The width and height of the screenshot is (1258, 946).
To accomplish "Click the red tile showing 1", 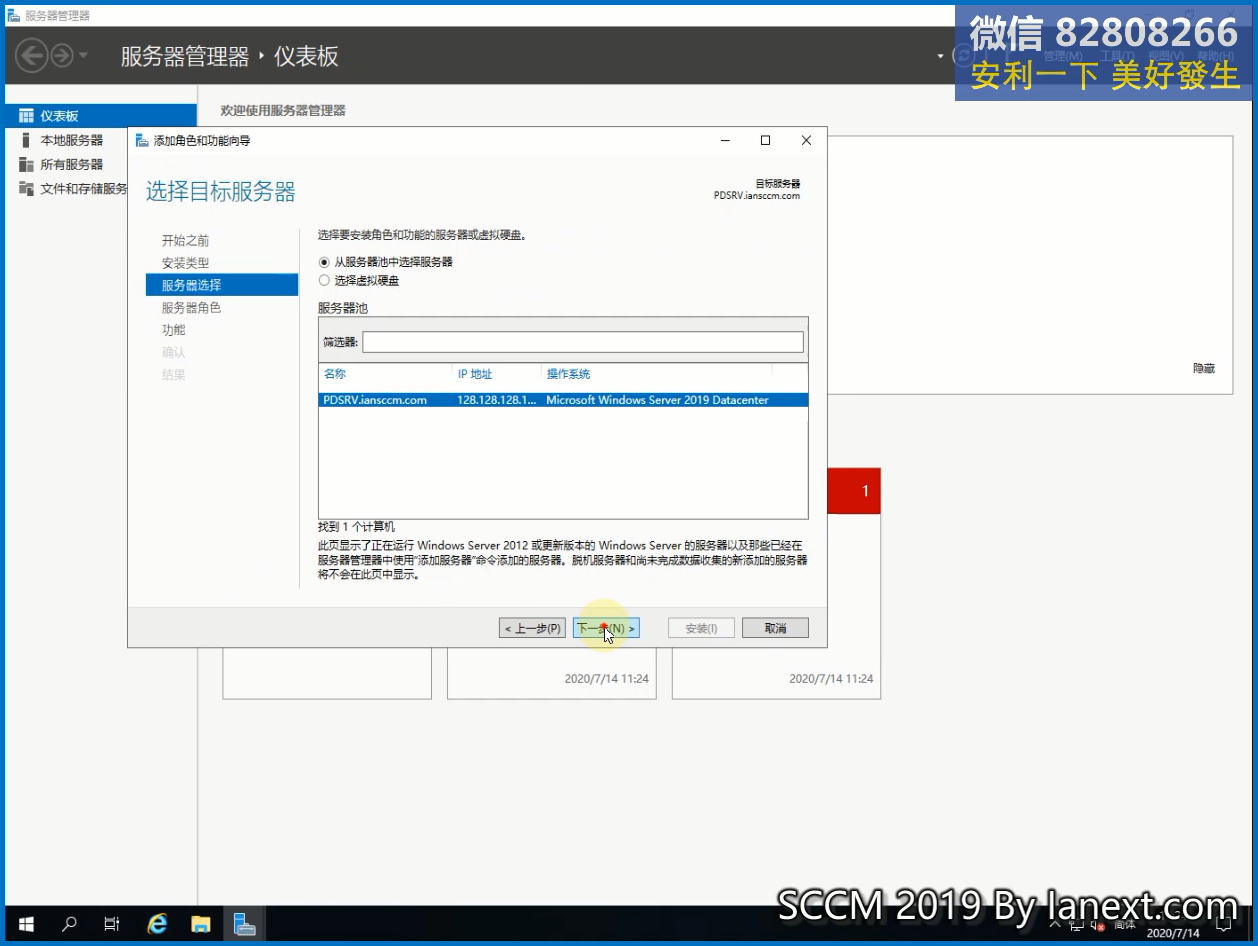I will (854, 491).
